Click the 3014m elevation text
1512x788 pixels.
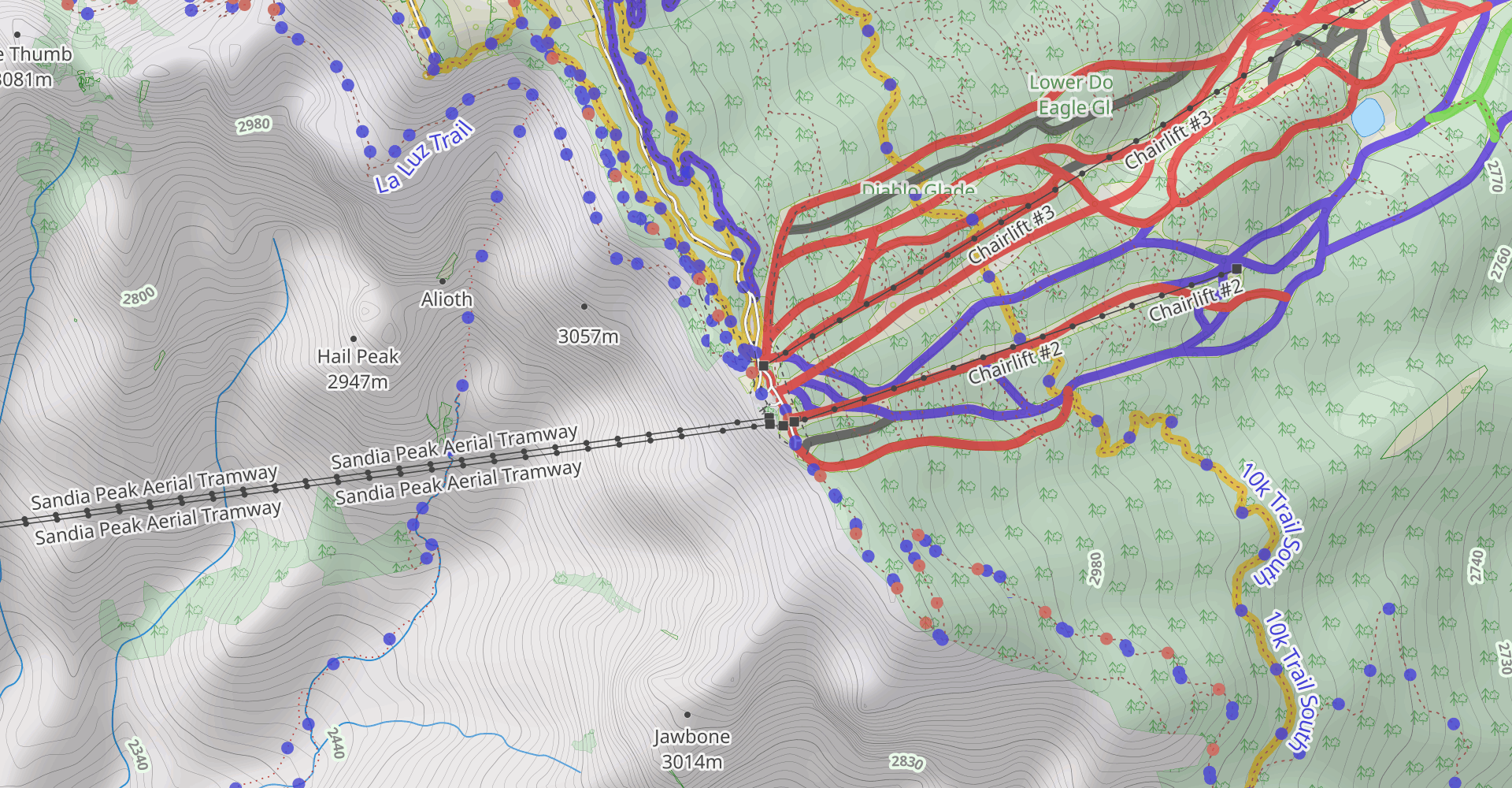tap(692, 762)
